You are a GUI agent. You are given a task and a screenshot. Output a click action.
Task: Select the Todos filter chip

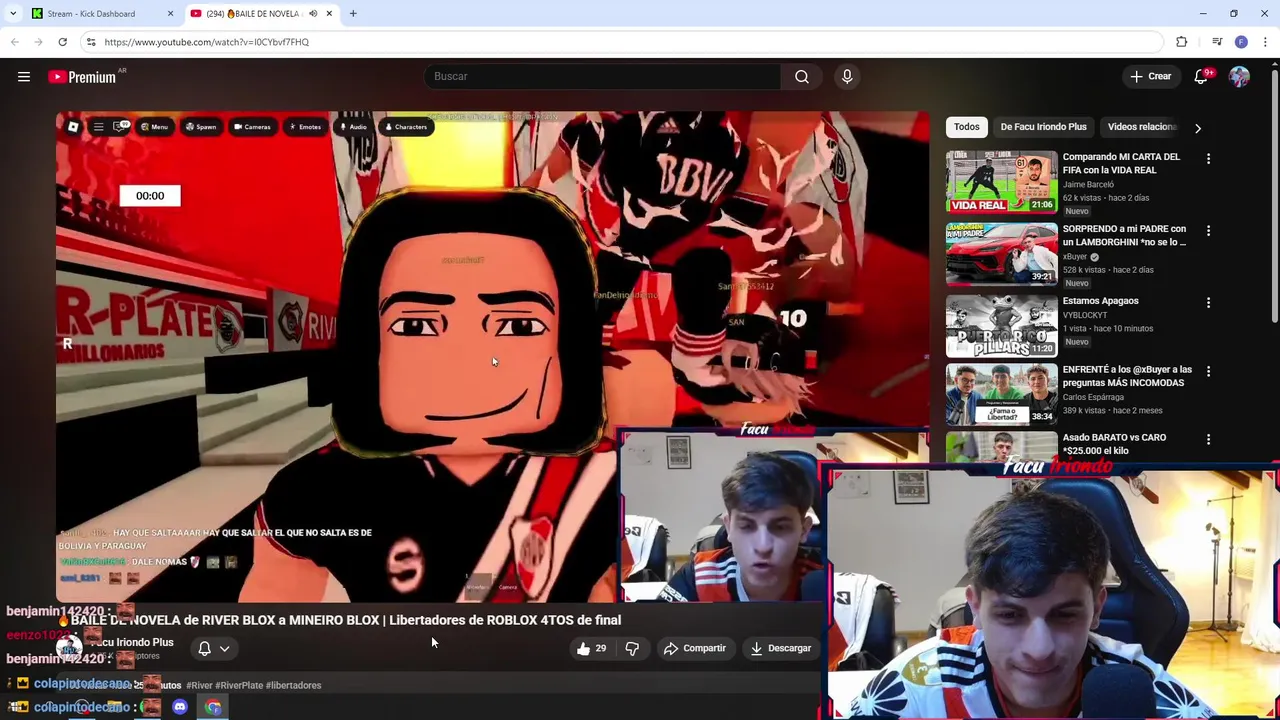point(966,127)
